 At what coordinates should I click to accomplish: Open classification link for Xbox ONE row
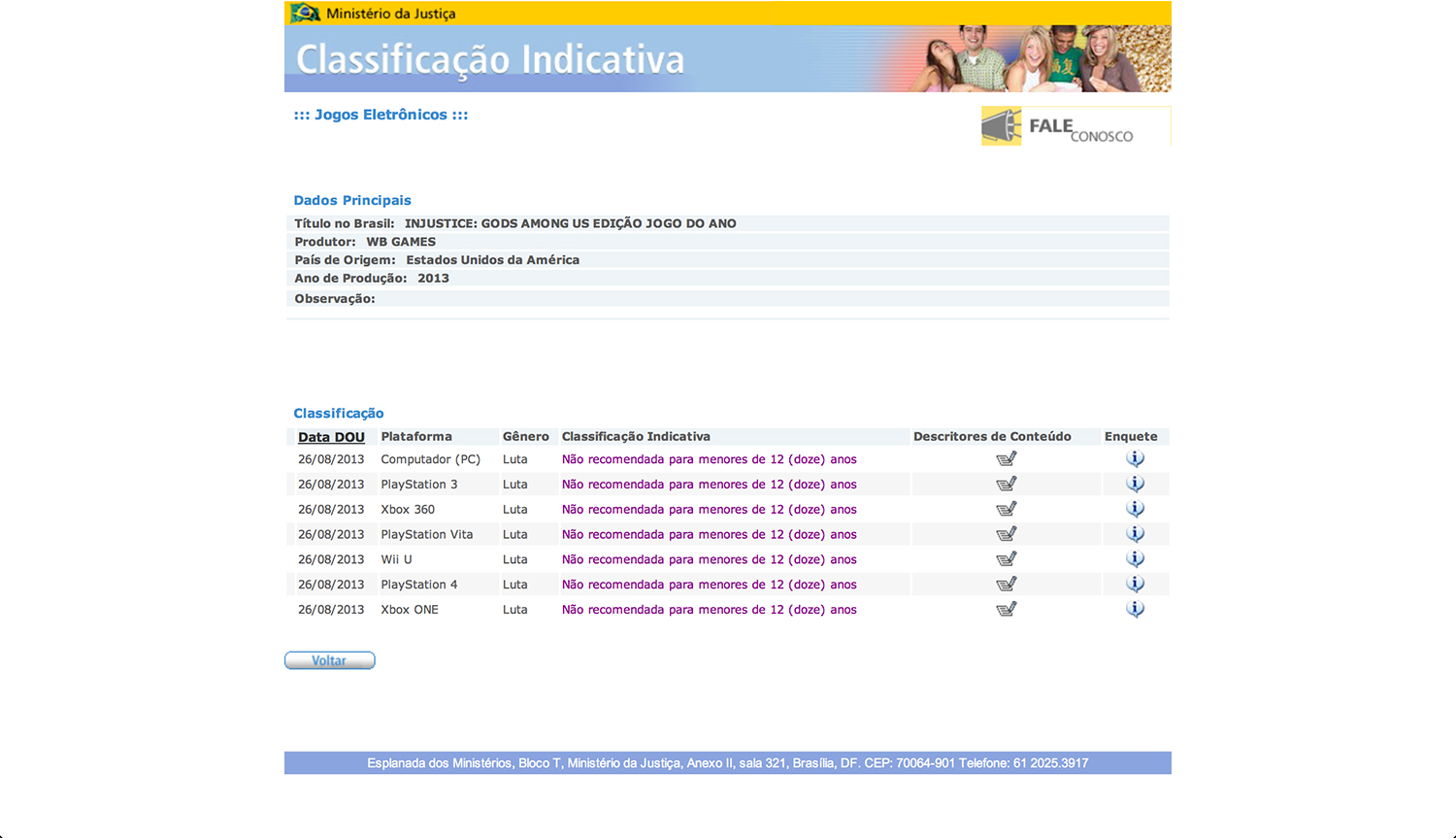pyautogui.click(x=710, y=611)
